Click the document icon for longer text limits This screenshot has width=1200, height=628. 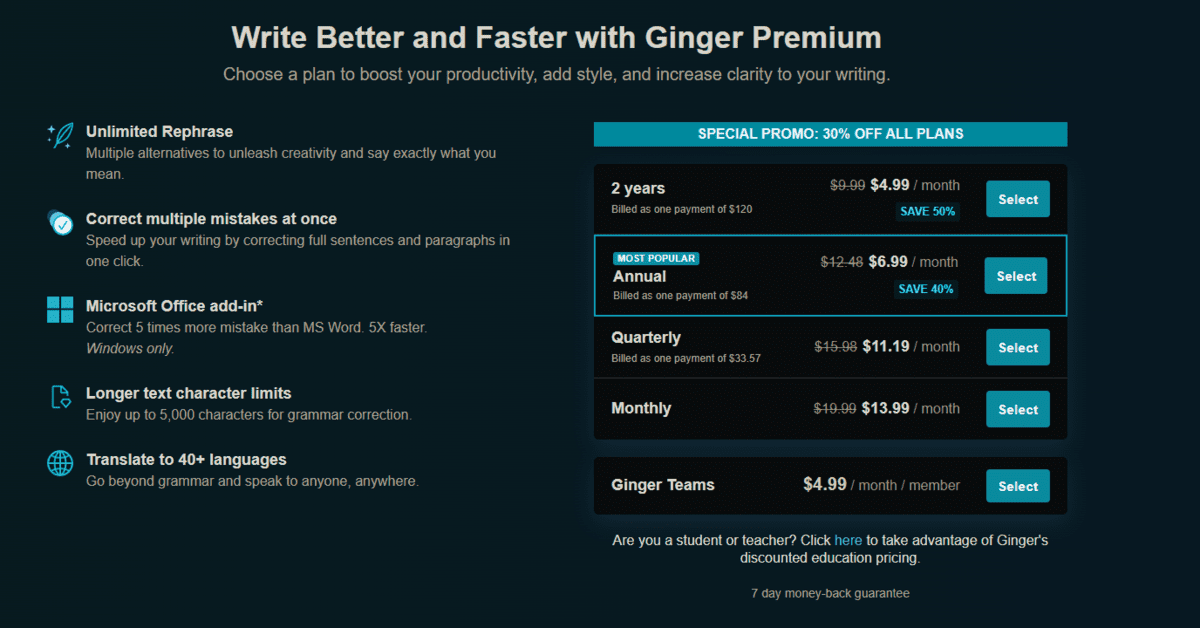(x=60, y=397)
